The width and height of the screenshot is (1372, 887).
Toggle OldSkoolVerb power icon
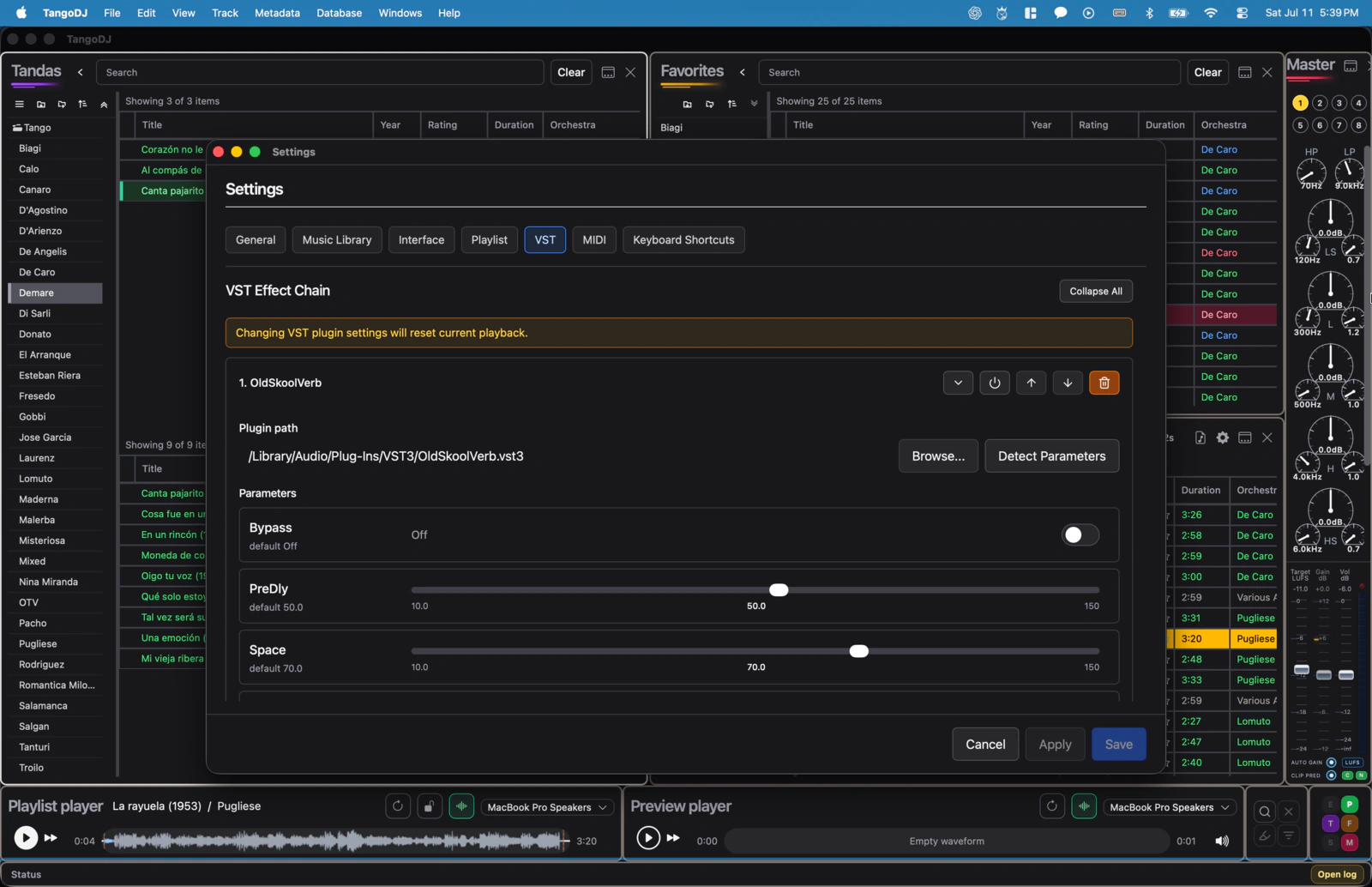[x=995, y=383]
